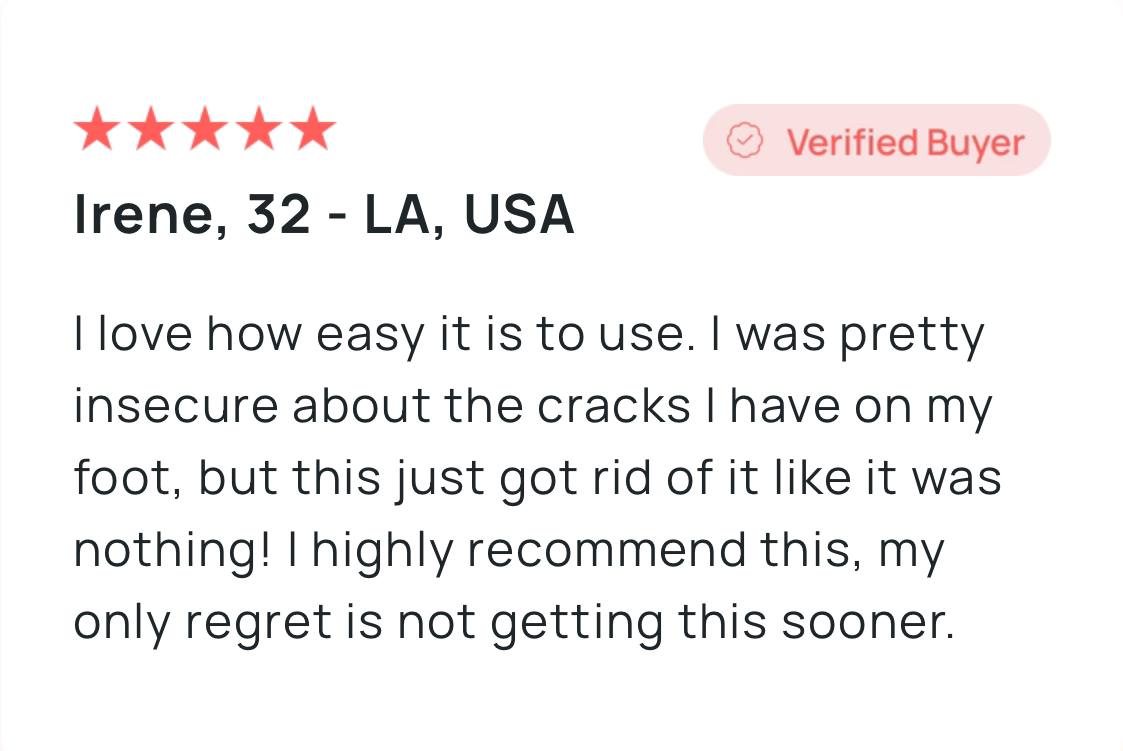Image resolution: width=1123 pixels, height=751 pixels.
Task: Click the fourth rating star
Action: [259, 128]
